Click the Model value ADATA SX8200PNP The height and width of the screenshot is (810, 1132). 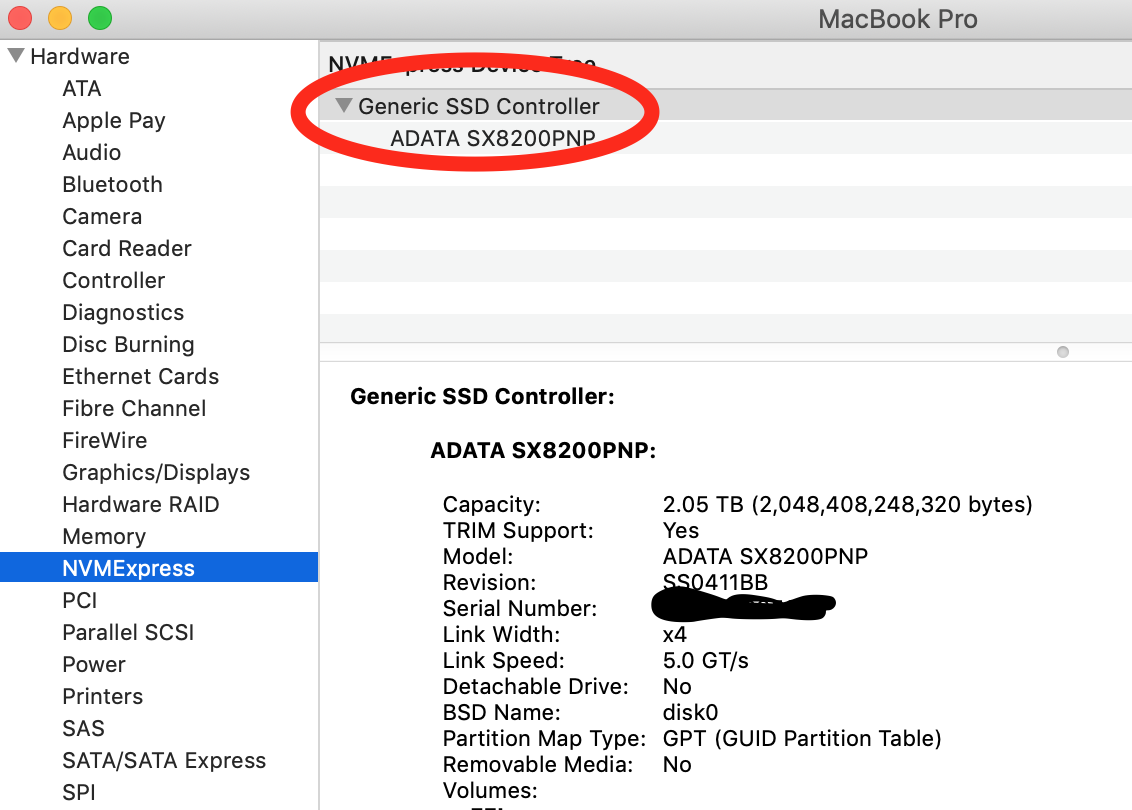point(765,556)
